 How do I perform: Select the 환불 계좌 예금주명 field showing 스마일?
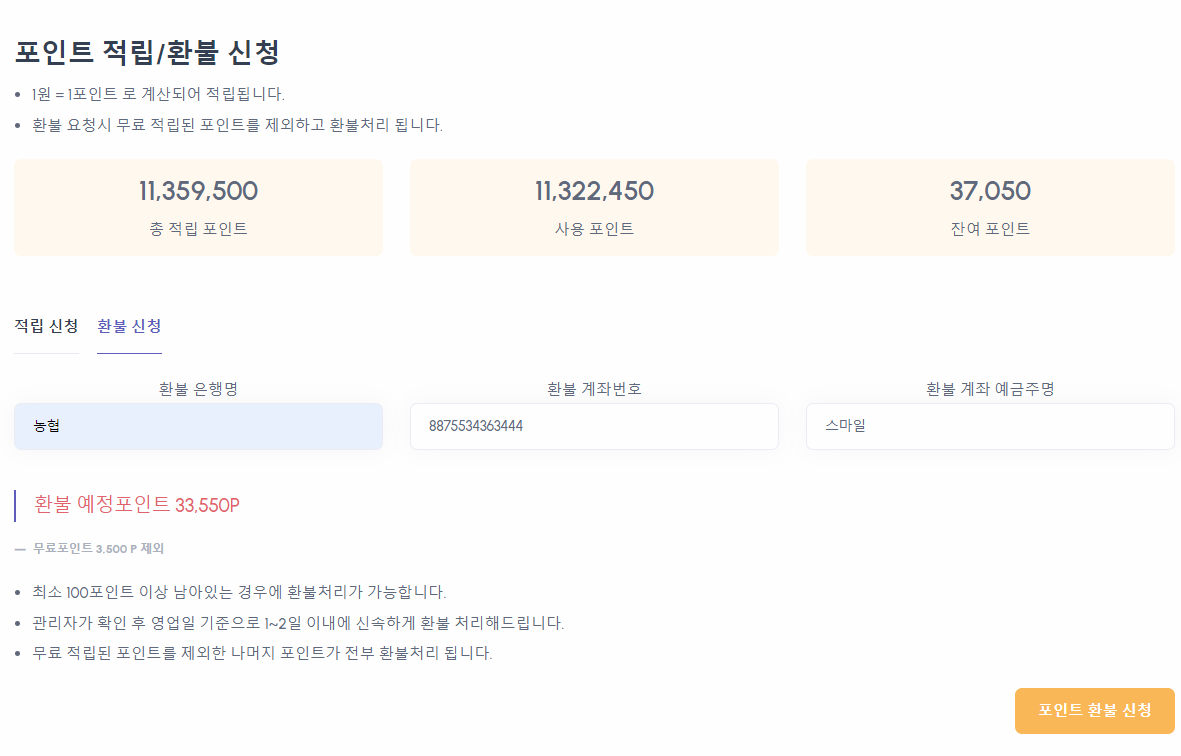pyautogui.click(x=990, y=425)
